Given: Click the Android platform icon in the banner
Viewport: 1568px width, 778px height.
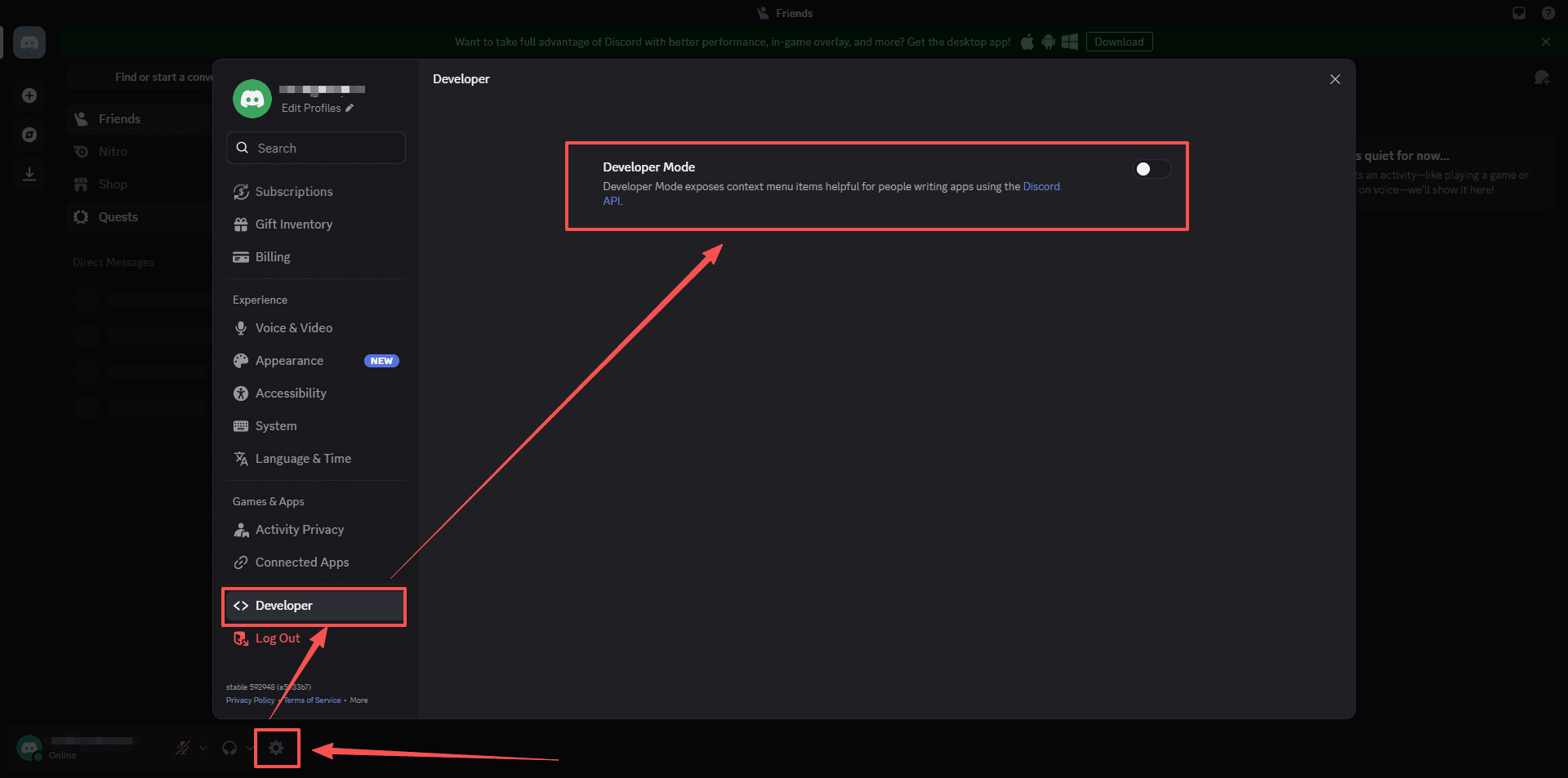Looking at the screenshot, I should 1049,42.
